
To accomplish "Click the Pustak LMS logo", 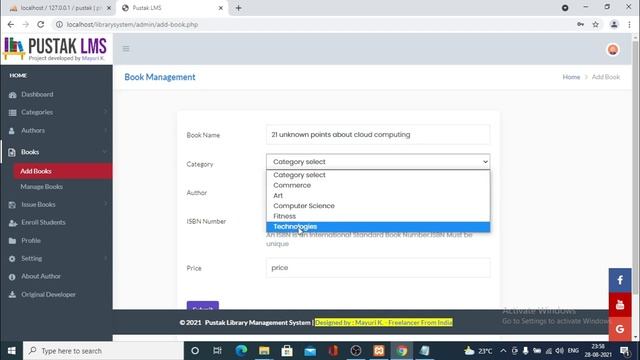I will coord(56,49).
